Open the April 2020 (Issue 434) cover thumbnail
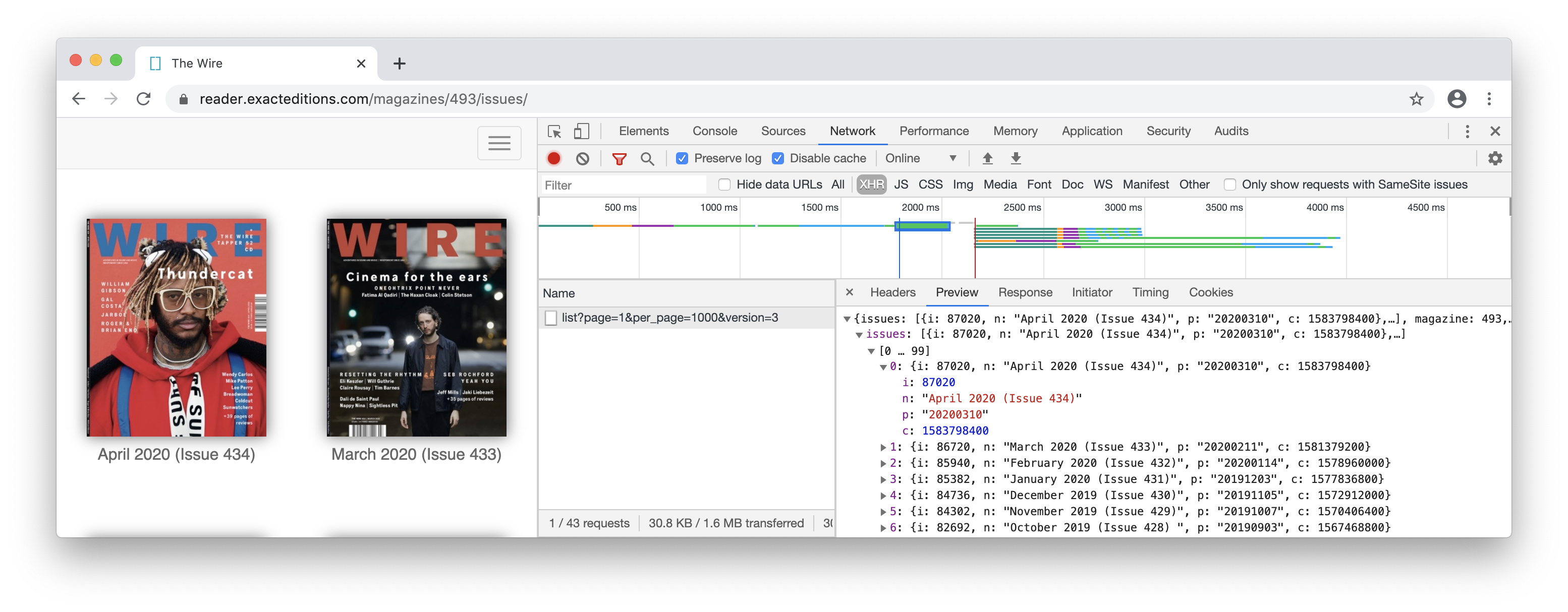Viewport: 1568px width, 612px height. (x=177, y=327)
